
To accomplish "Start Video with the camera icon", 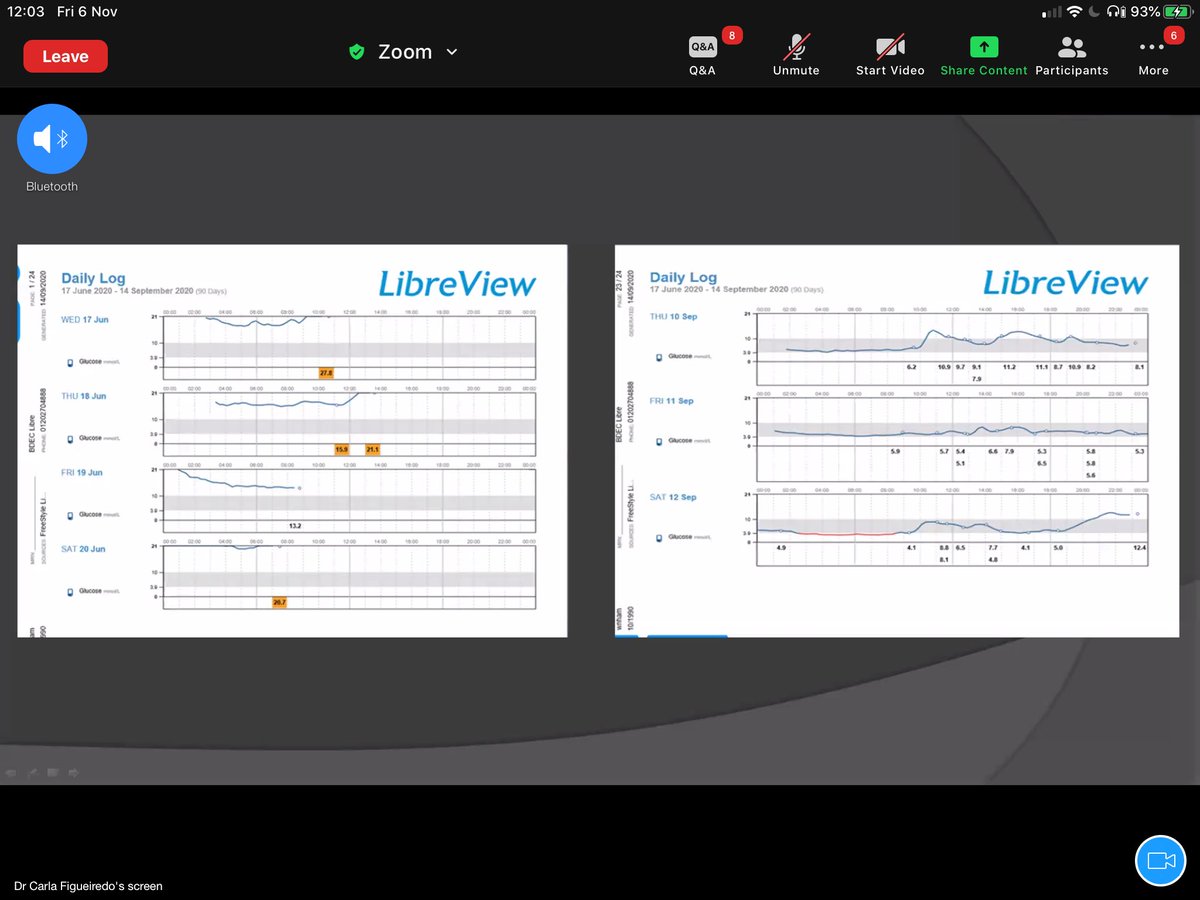I will [x=890, y=56].
